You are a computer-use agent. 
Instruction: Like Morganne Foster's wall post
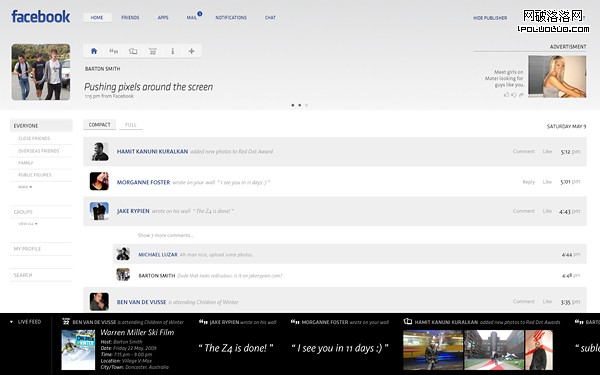point(547,182)
